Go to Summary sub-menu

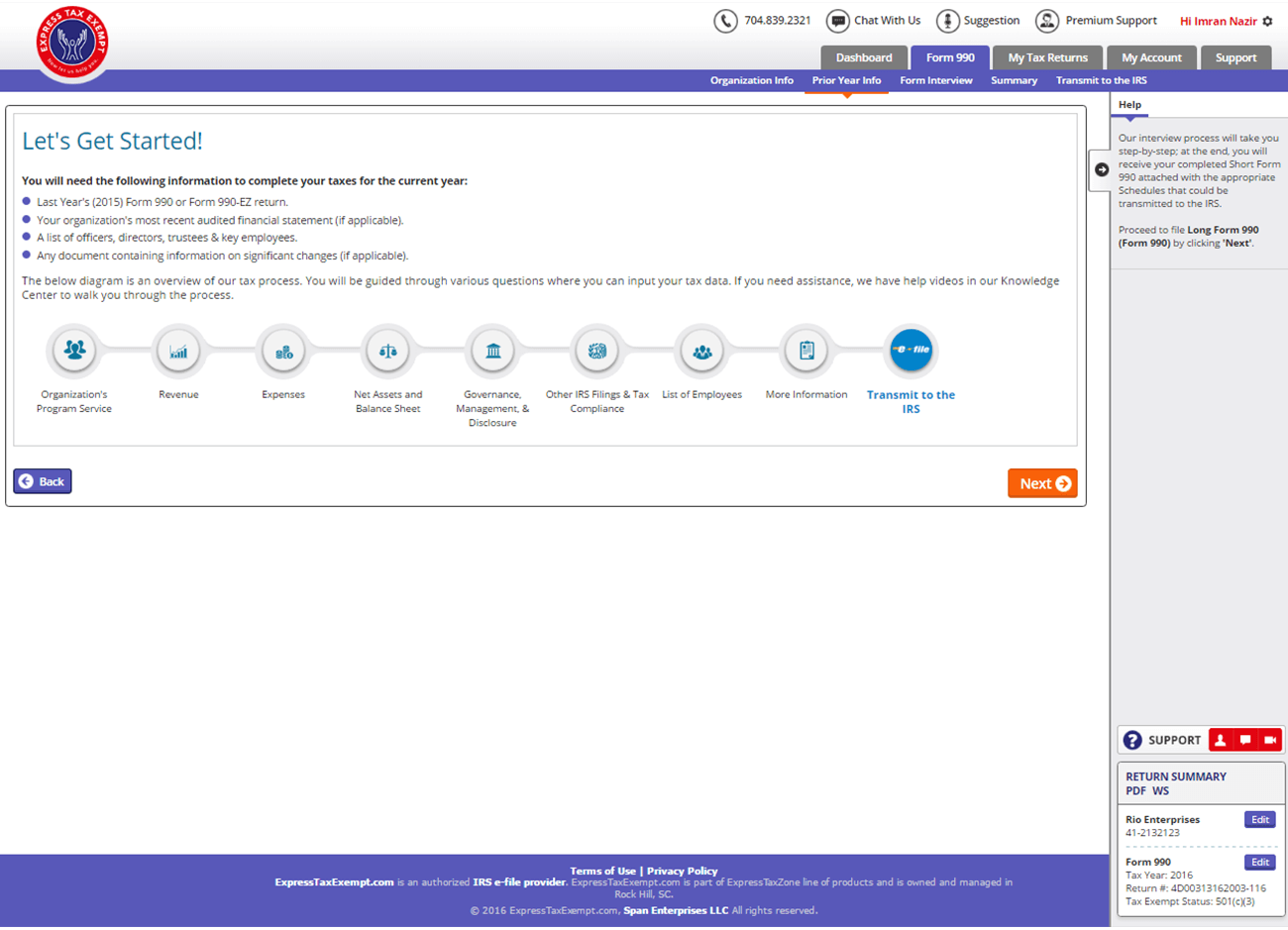(1014, 80)
